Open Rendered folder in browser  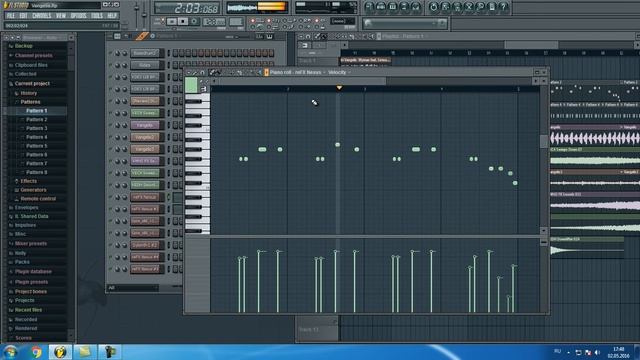pos(26,329)
